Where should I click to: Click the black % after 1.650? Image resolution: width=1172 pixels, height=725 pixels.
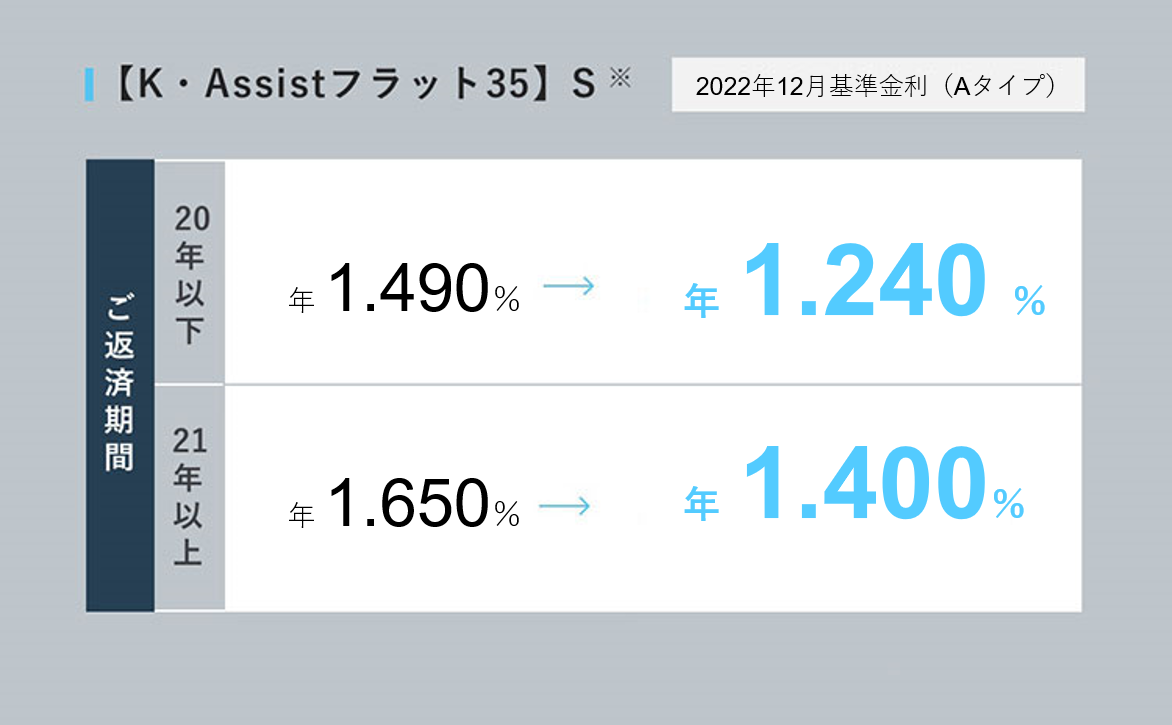pyautogui.click(x=507, y=515)
